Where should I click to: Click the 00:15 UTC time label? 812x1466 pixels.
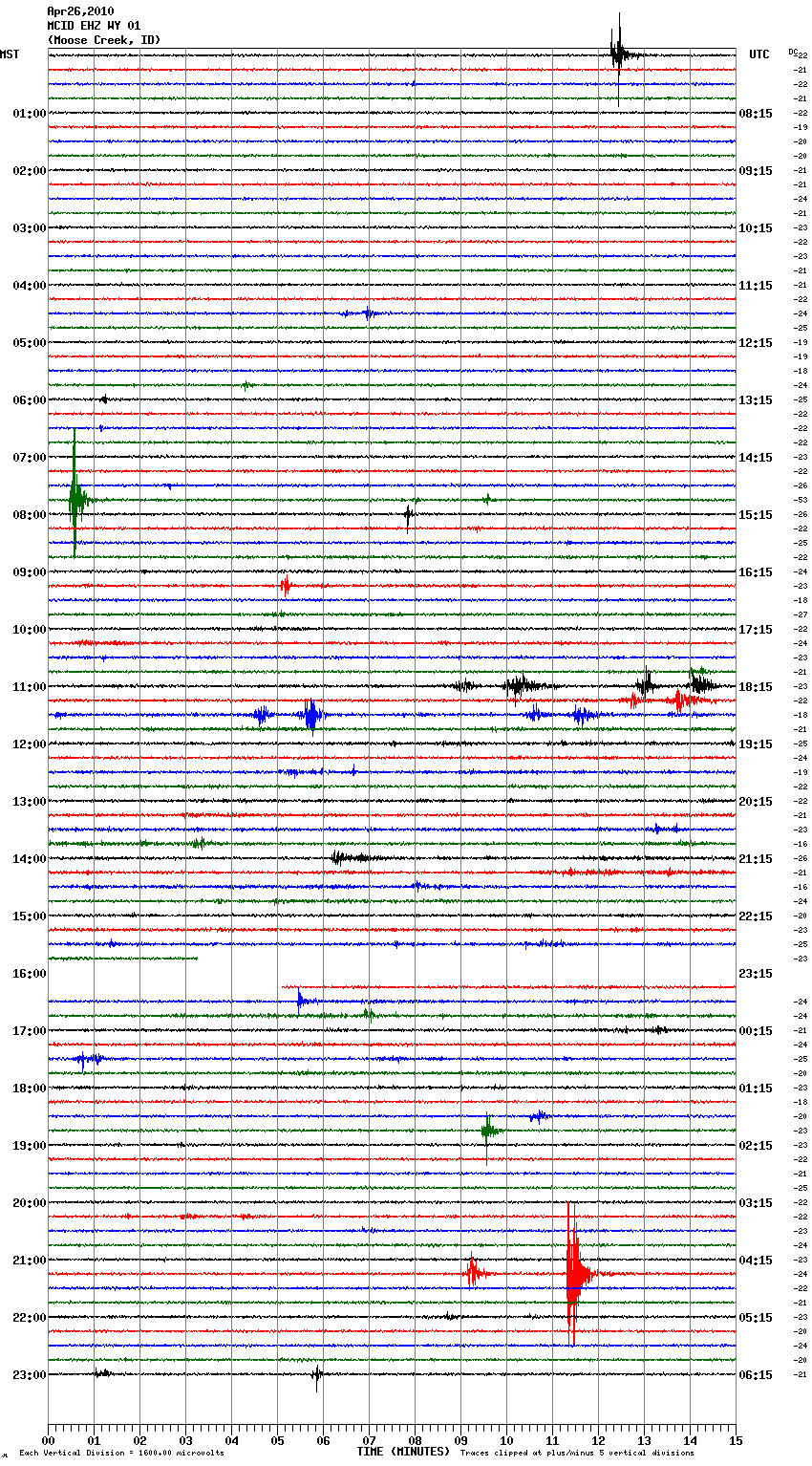756,1031
